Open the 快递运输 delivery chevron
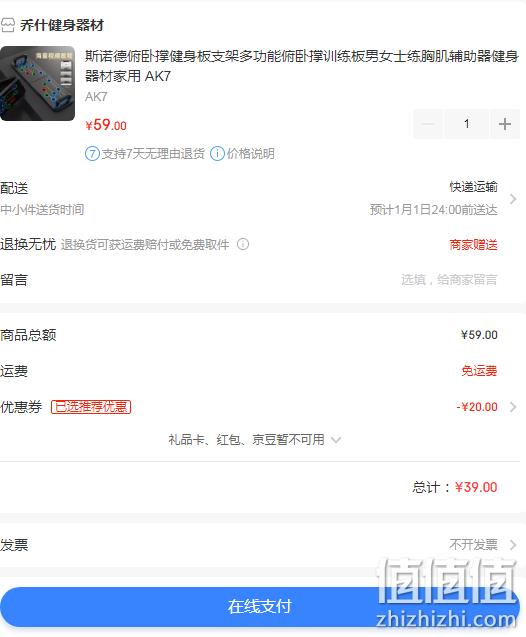Viewport: 526px width, 637px height. (513, 199)
